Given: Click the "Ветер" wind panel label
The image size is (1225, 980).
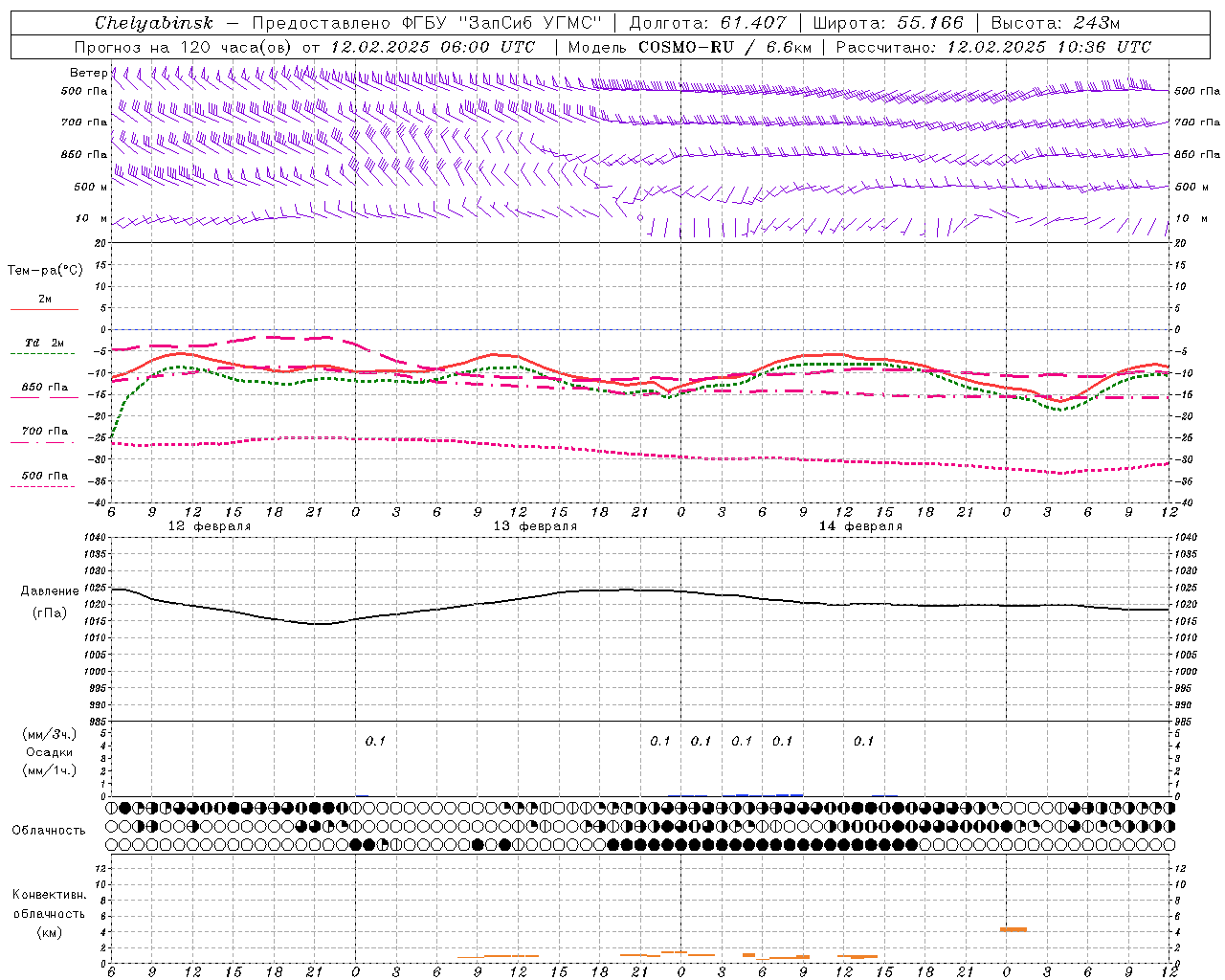Looking at the screenshot, I should (x=87, y=73).
